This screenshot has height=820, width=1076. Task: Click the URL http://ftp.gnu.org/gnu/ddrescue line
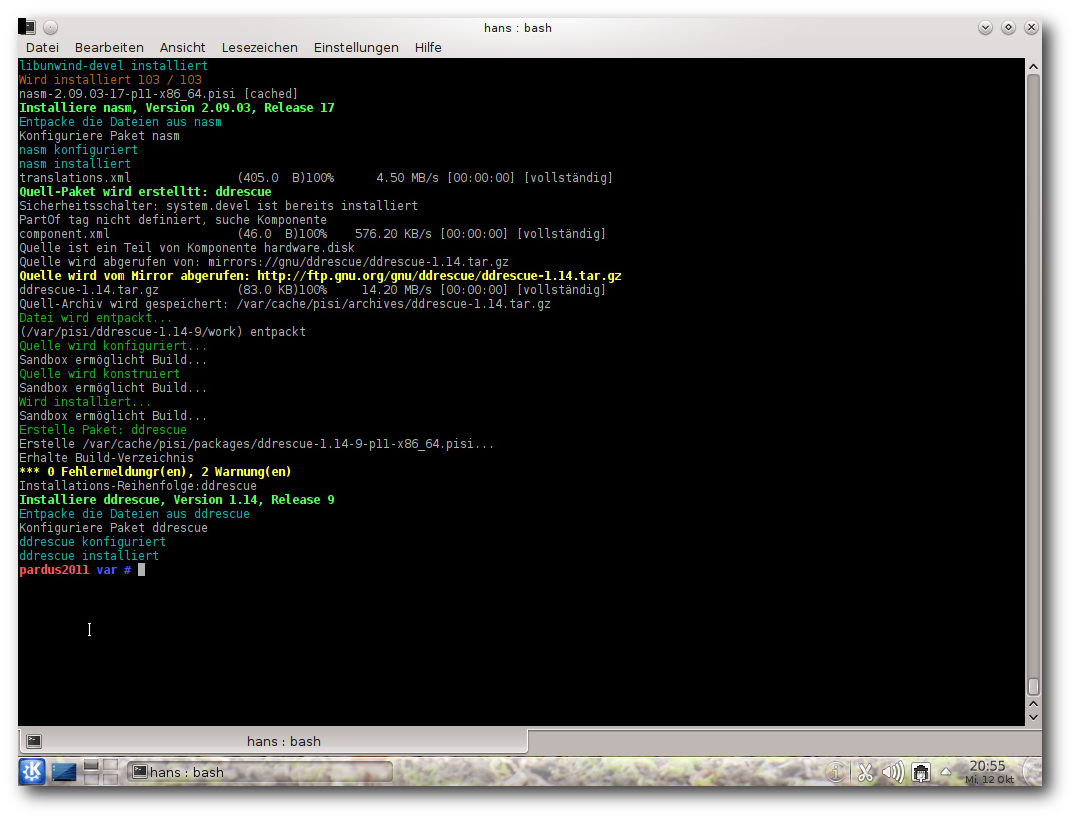pyautogui.click(x=439, y=276)
